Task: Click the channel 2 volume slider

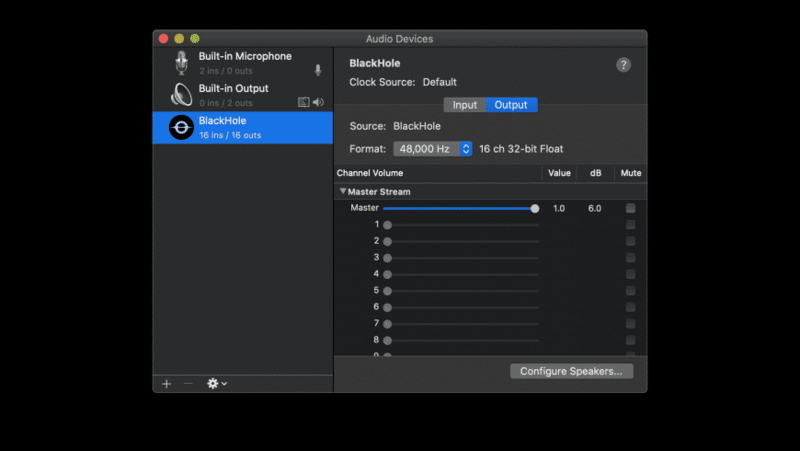Action: point(461,241)
